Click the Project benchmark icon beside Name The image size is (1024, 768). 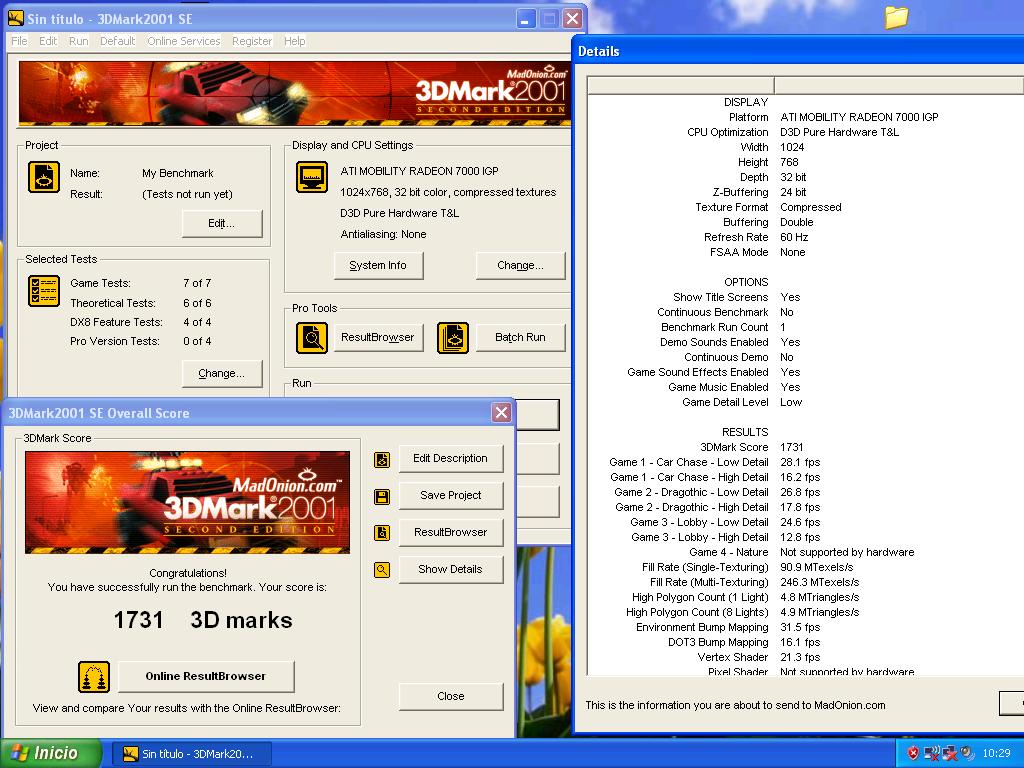pyautogui.click(x=44, y=177)
